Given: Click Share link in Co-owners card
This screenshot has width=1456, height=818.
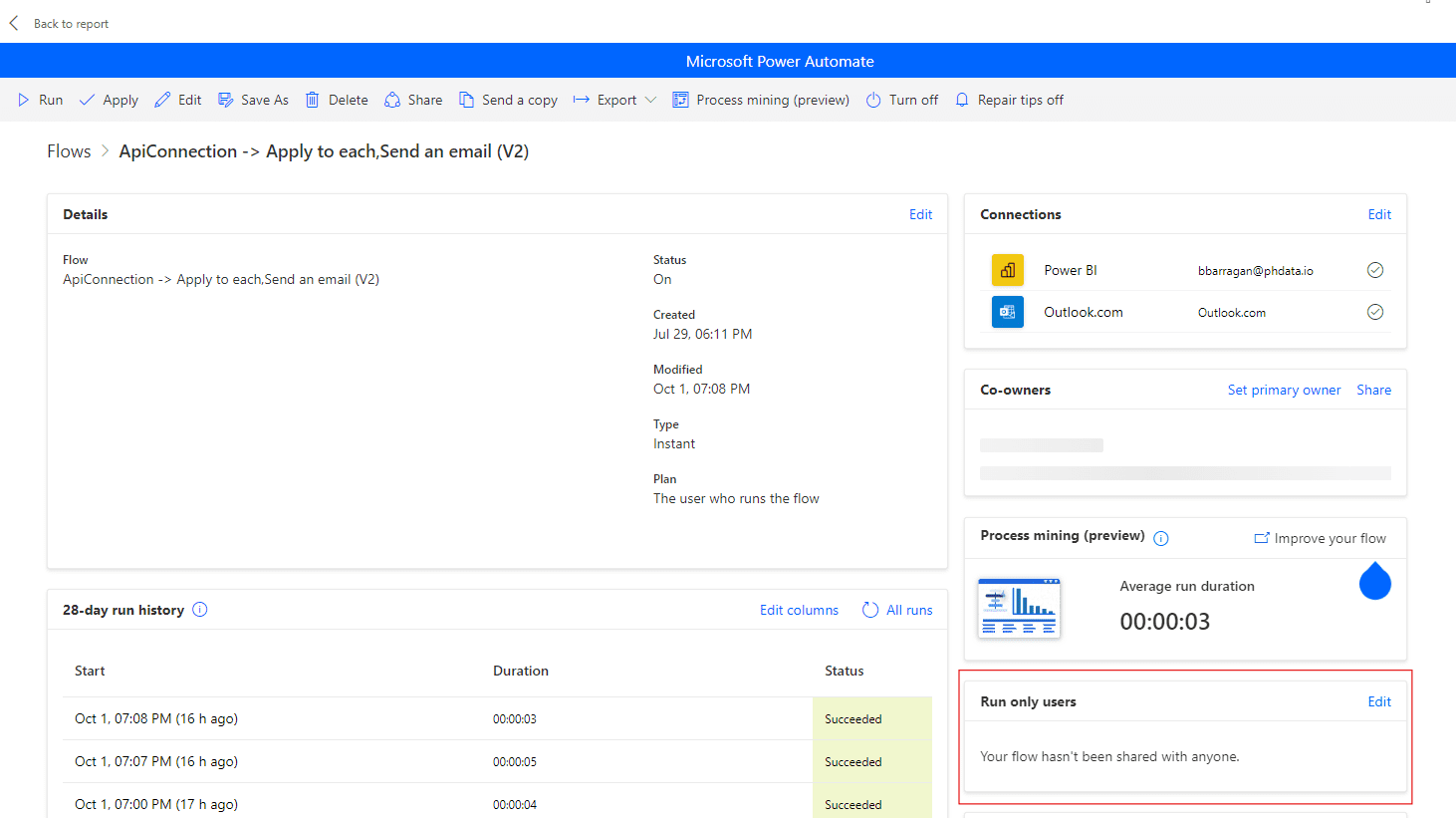Looking at the screenshot, I should [x=1373, y=390].
